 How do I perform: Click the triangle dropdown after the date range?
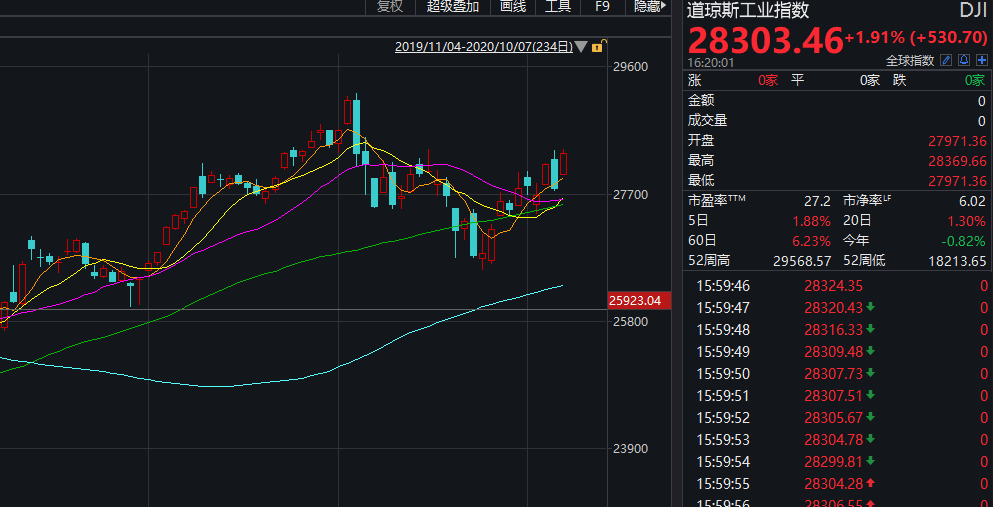582,47
